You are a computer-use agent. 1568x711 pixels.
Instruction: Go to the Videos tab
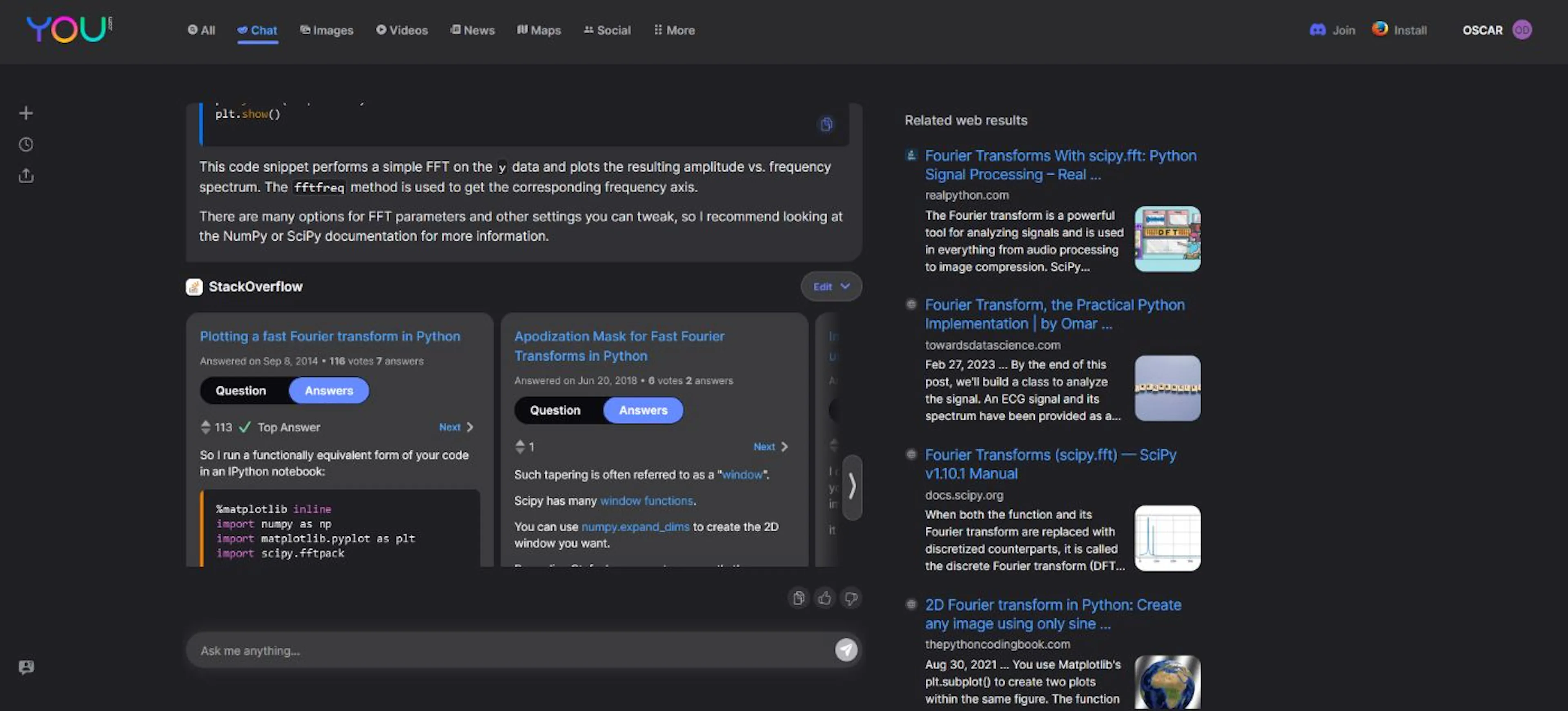click(402, 30)
